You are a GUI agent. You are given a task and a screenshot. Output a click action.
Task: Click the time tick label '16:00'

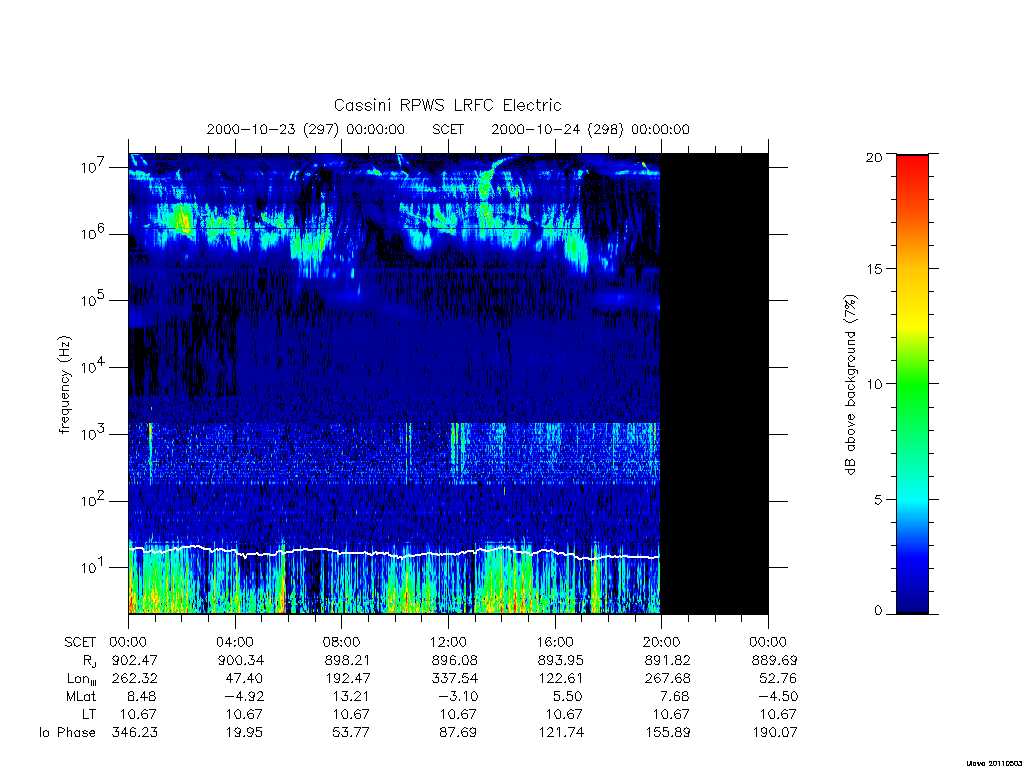555,643
